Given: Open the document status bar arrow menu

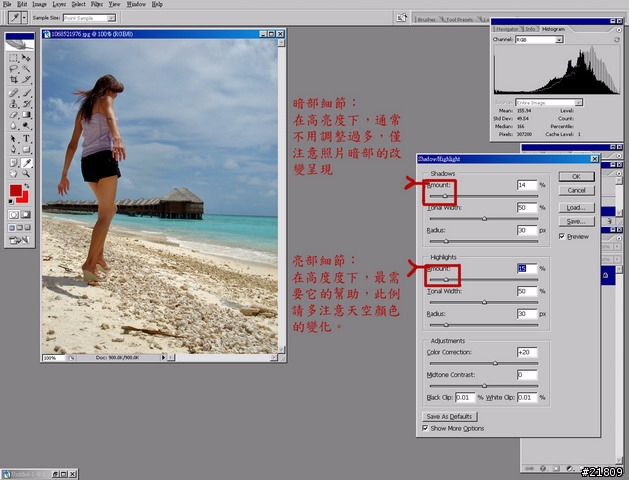Looking at the screenshot, I should [x=163, y=357].
